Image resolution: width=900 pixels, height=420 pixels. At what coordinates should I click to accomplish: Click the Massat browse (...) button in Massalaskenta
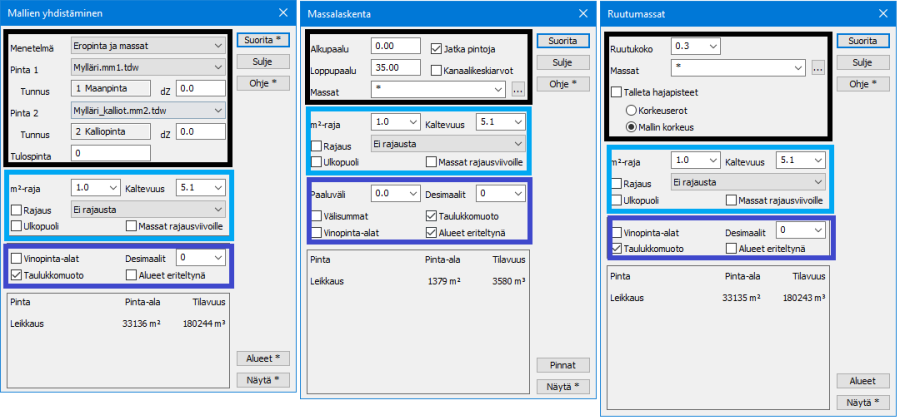click(x=518, y=89)
